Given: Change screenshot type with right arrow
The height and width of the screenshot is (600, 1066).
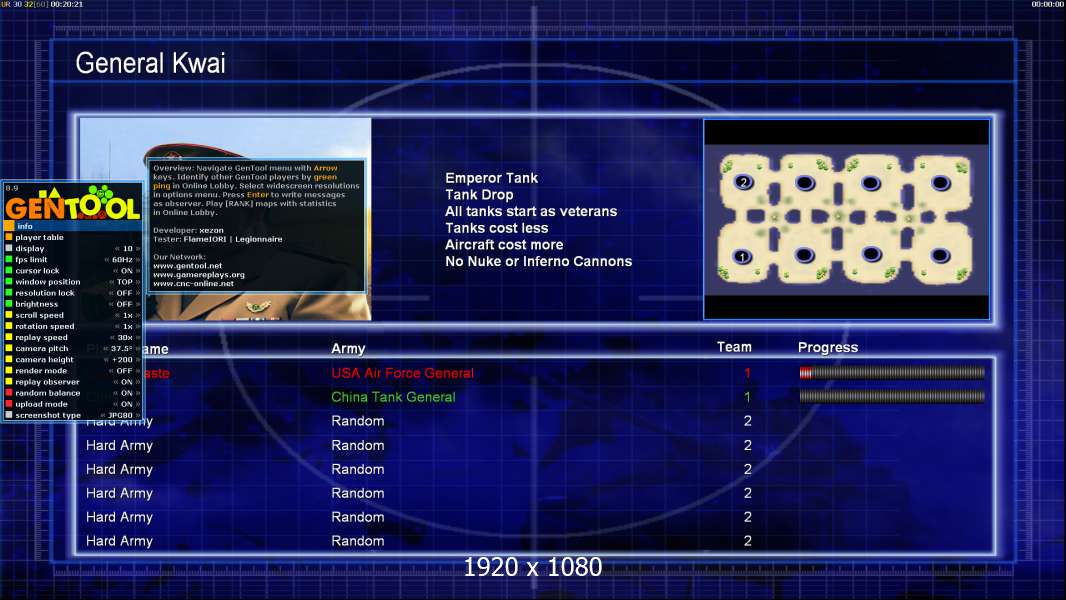Looking at the screenshot, I should (138, 415).
